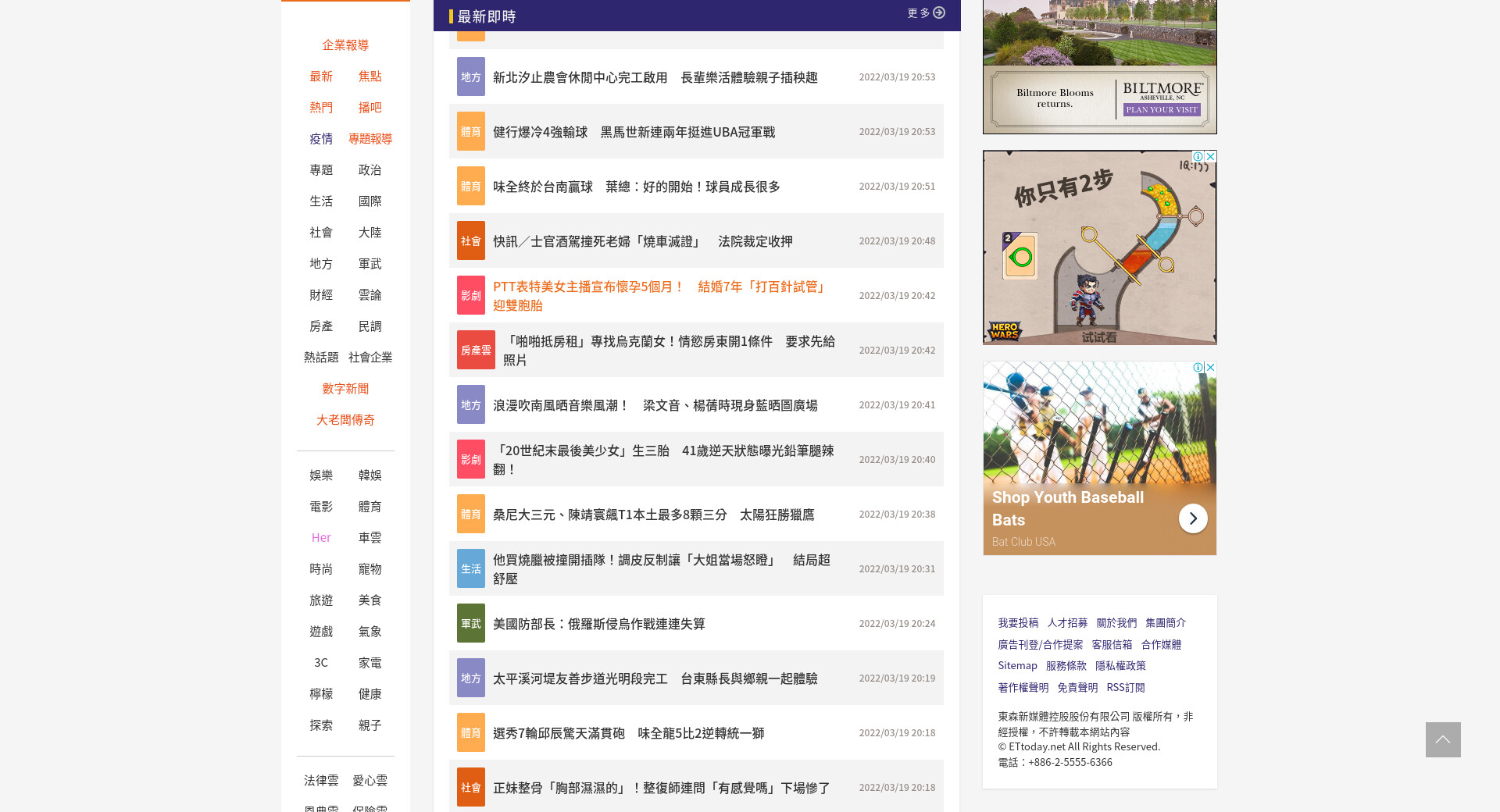1500x812 pixels.
Task: Open Her channel in sidebar
Action: click(321, 538)
